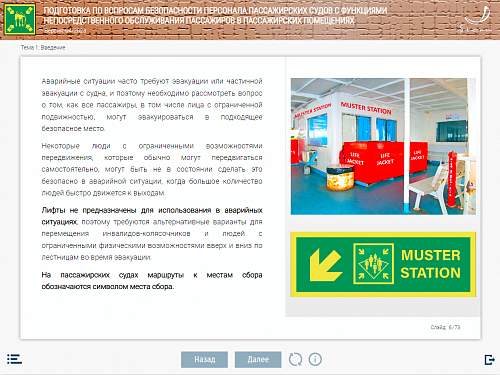
Task: Click the course title starting "ПОДГОТОВКА ПО ВОПРОСАМ БЕЗОПАСНОСТИ"
Action: [x=215, y=15]
